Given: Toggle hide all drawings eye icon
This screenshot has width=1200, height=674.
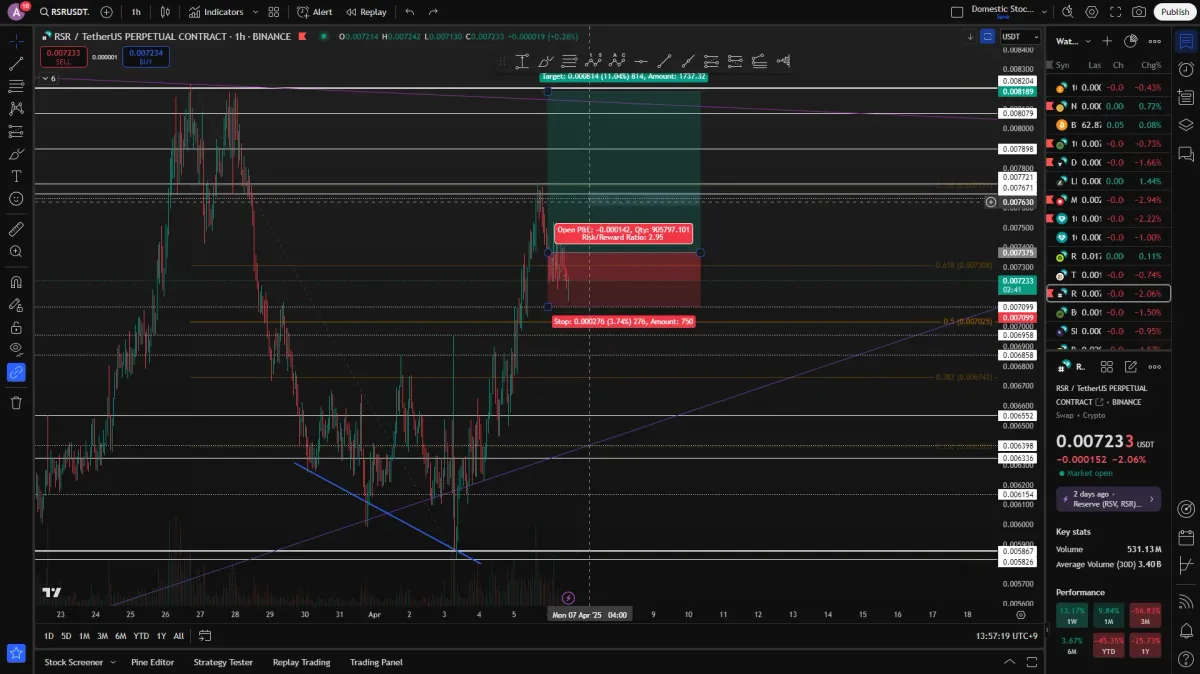Looking at the screenshot, I should [x=16, y=349].
